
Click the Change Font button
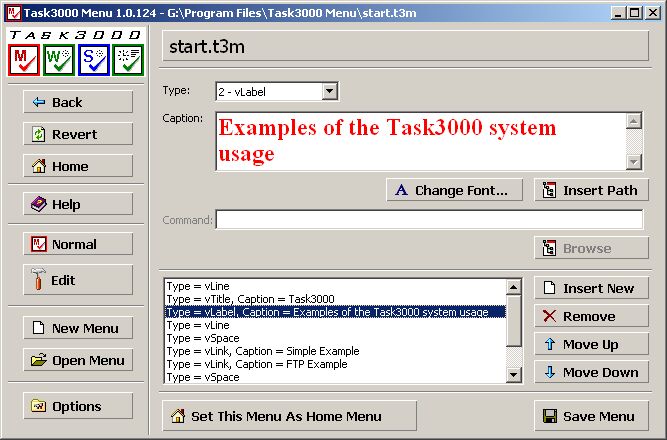[x=451, y=190]
